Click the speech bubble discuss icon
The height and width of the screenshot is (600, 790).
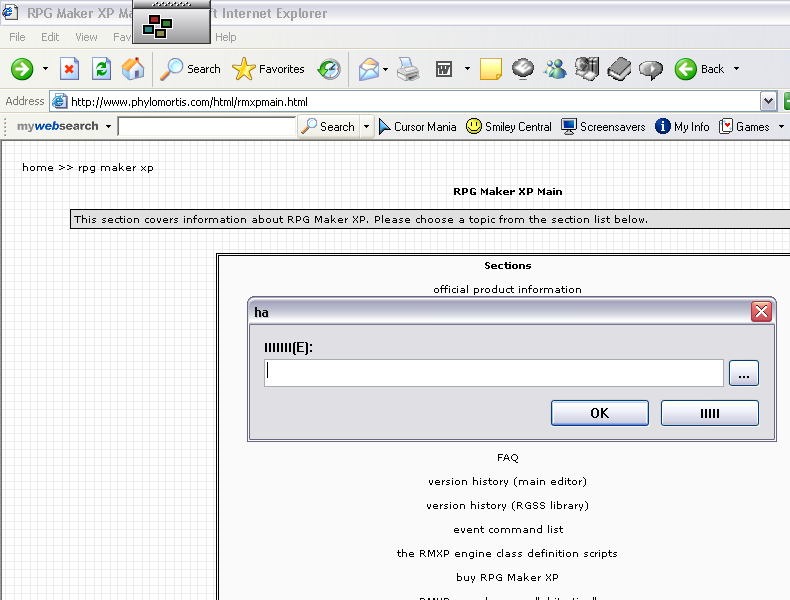point(651,69)
